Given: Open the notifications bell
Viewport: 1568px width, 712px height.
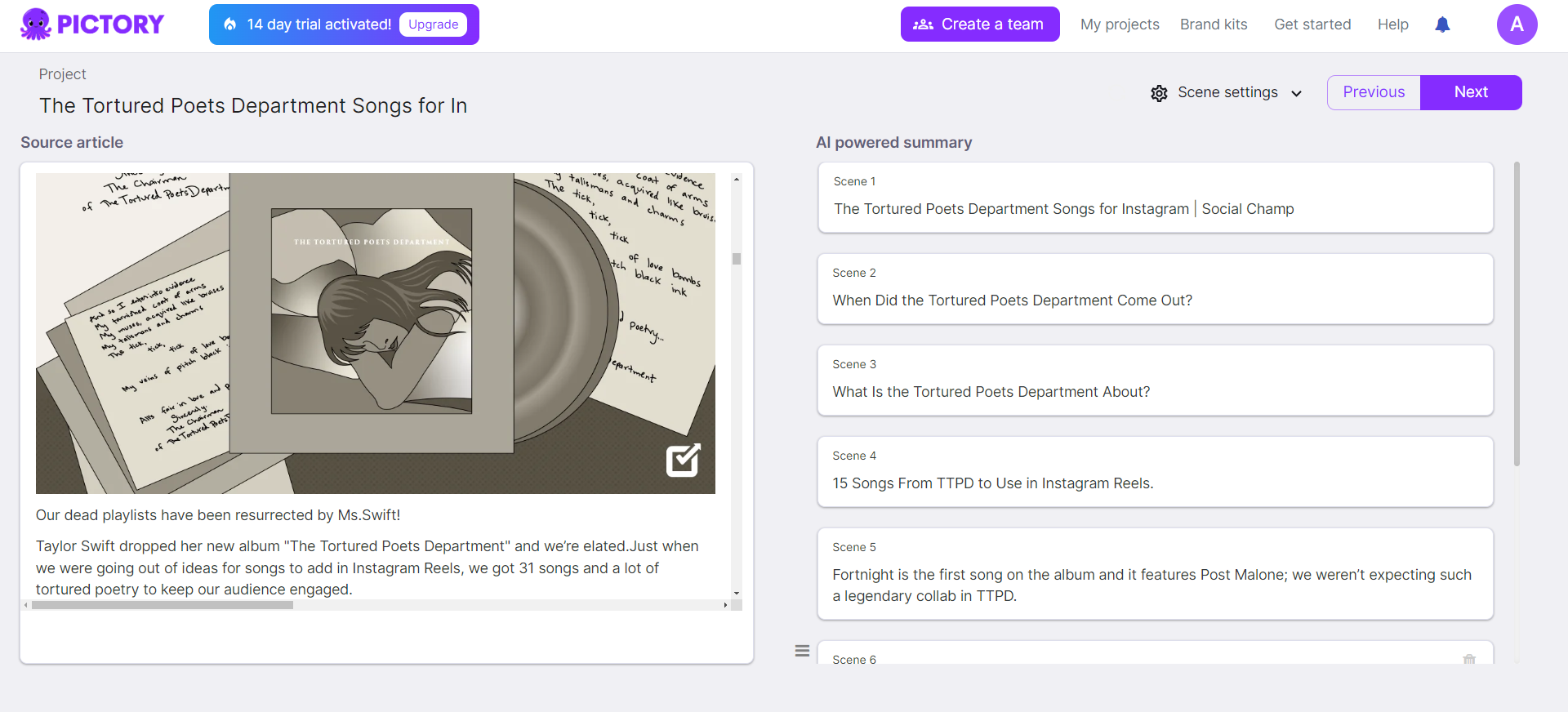Looking at the screenshot, I should point(1442,24).
